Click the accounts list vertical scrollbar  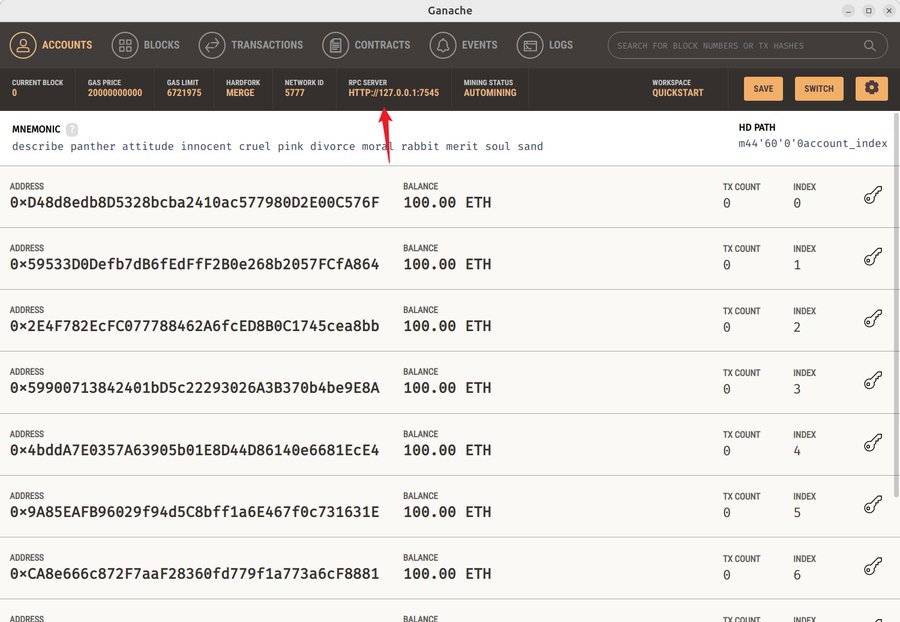[897, 304]
